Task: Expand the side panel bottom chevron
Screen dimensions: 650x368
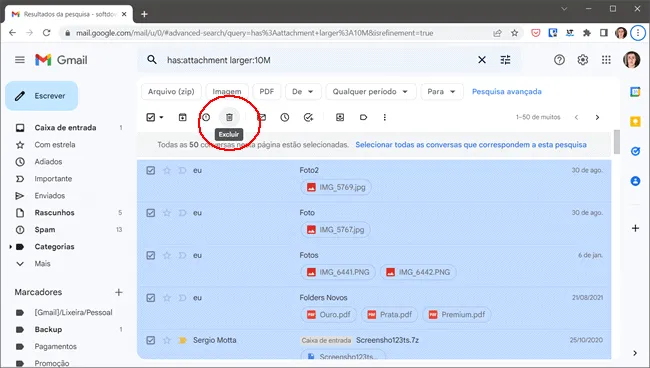Action: click(x=635, y=353)
